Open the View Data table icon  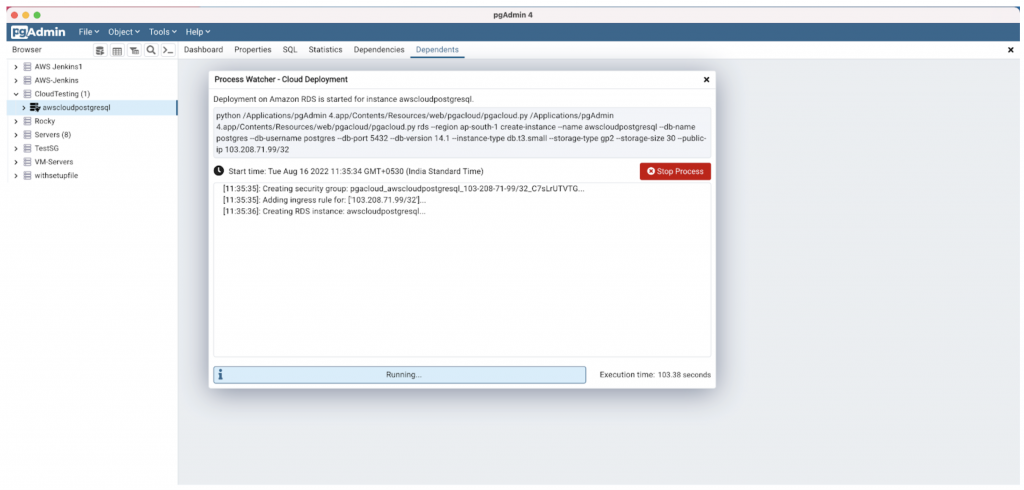click(x=117, y=50)
